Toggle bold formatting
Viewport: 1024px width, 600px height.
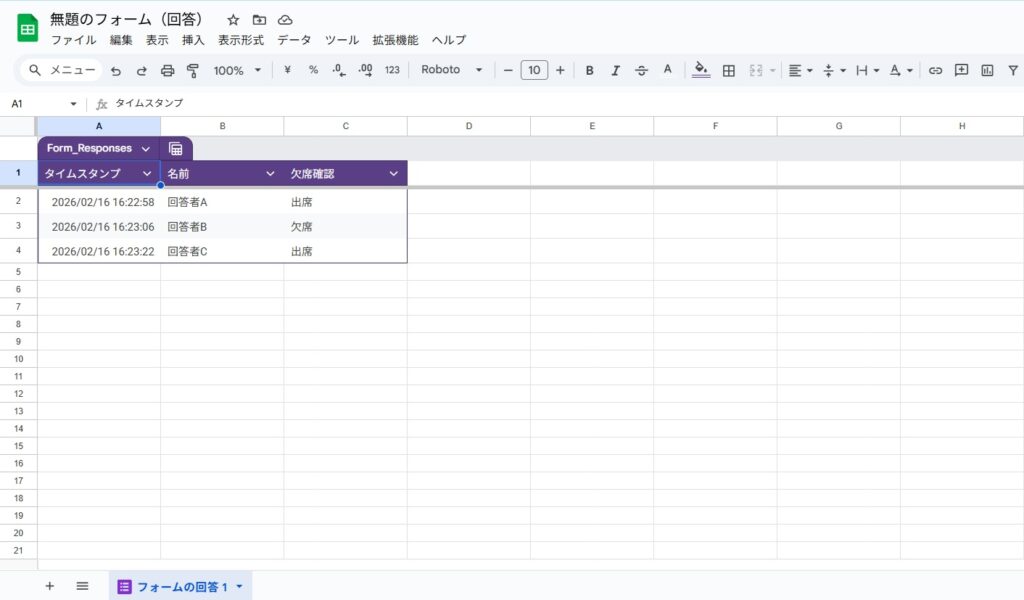pos(589,71)
